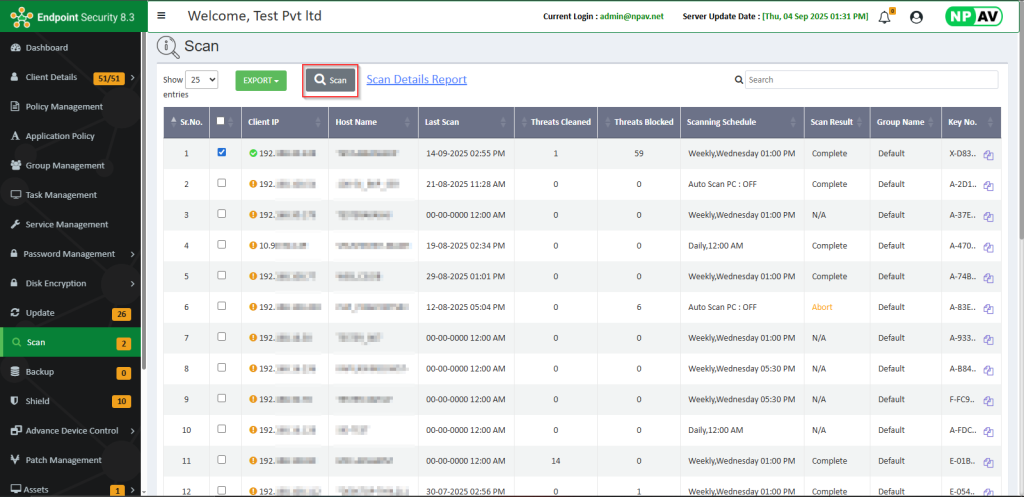Image resolution: width=1024 pixels, height=497 pixels.
Task: Copy key number for row 1
Action: [x=988, y=155]
